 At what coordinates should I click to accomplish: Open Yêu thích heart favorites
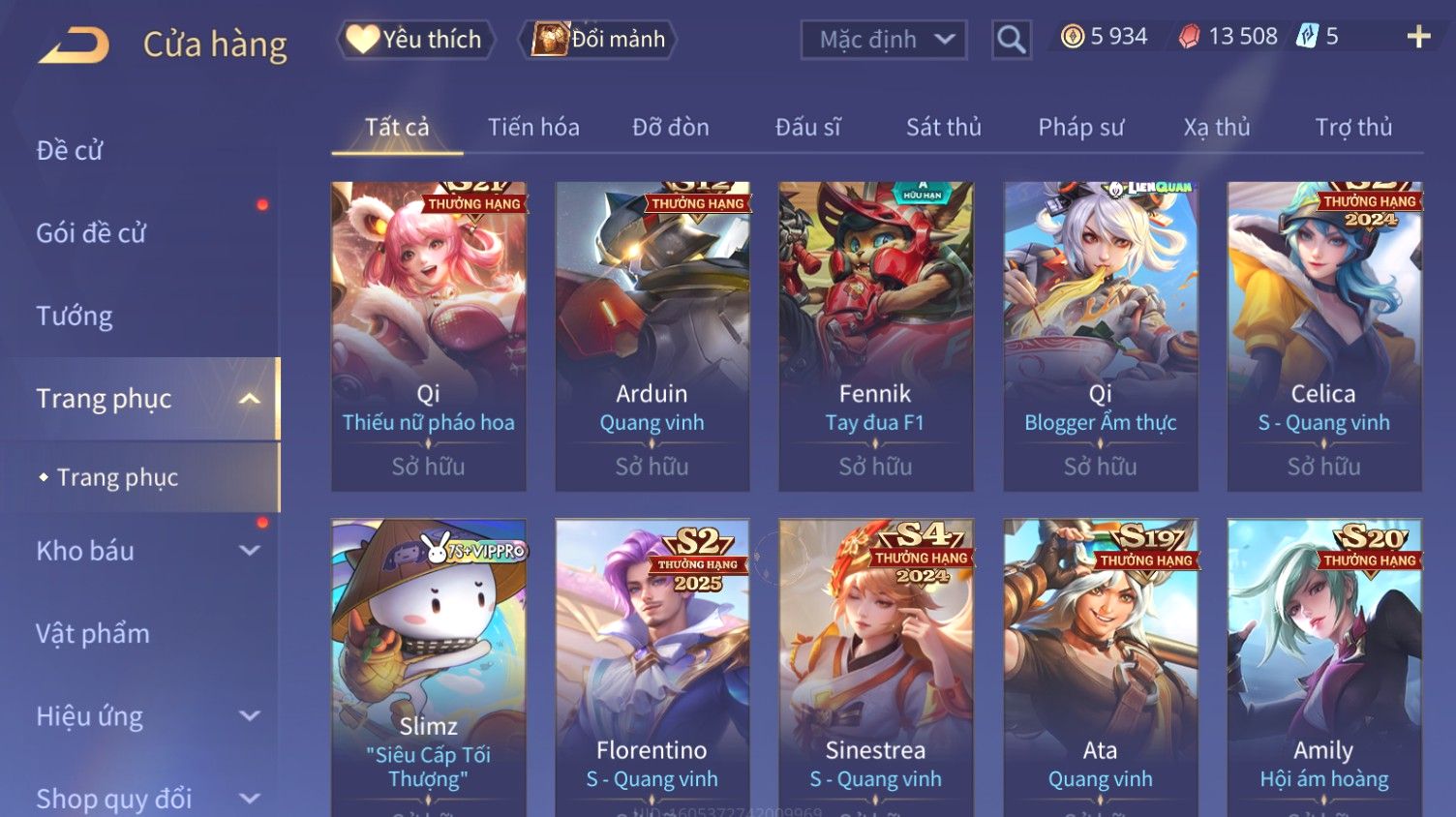tap(415, 40)
